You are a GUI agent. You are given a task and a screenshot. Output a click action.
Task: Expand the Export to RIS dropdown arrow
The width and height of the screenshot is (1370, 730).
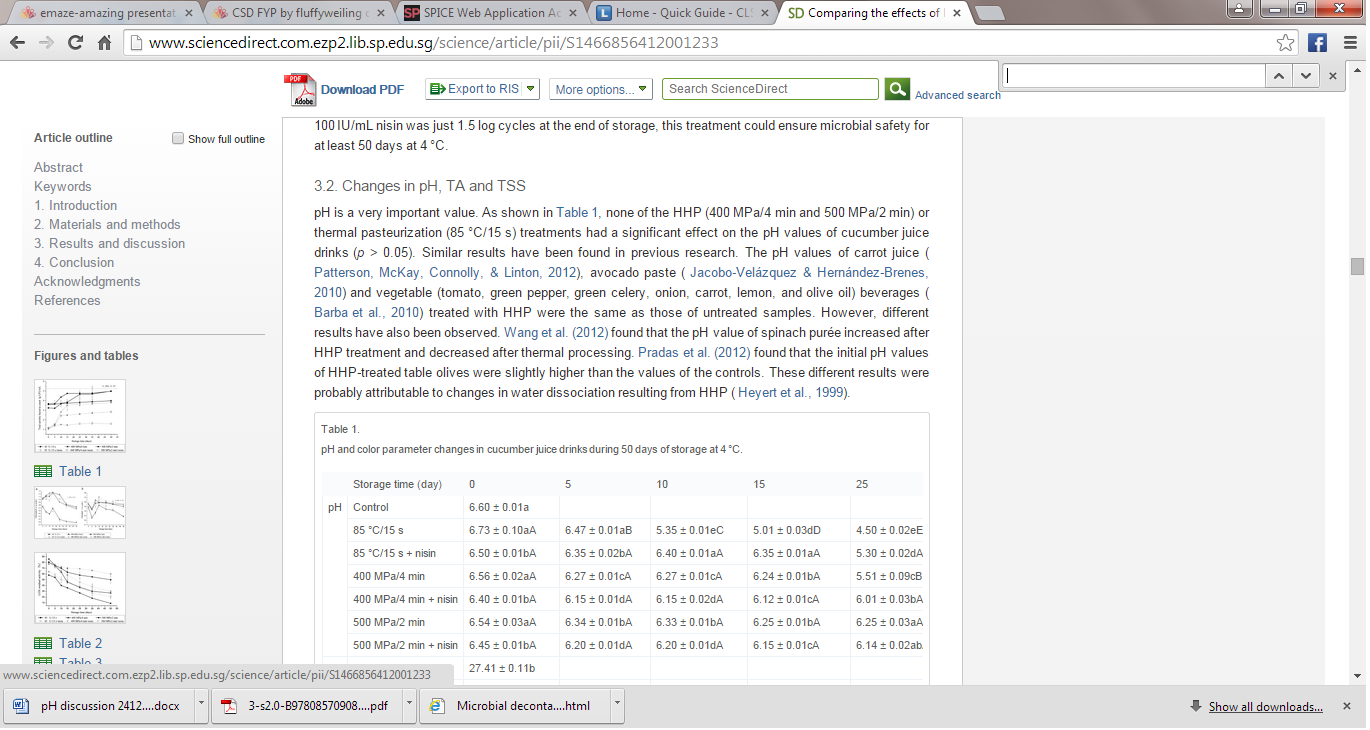(x=530, y=89)
